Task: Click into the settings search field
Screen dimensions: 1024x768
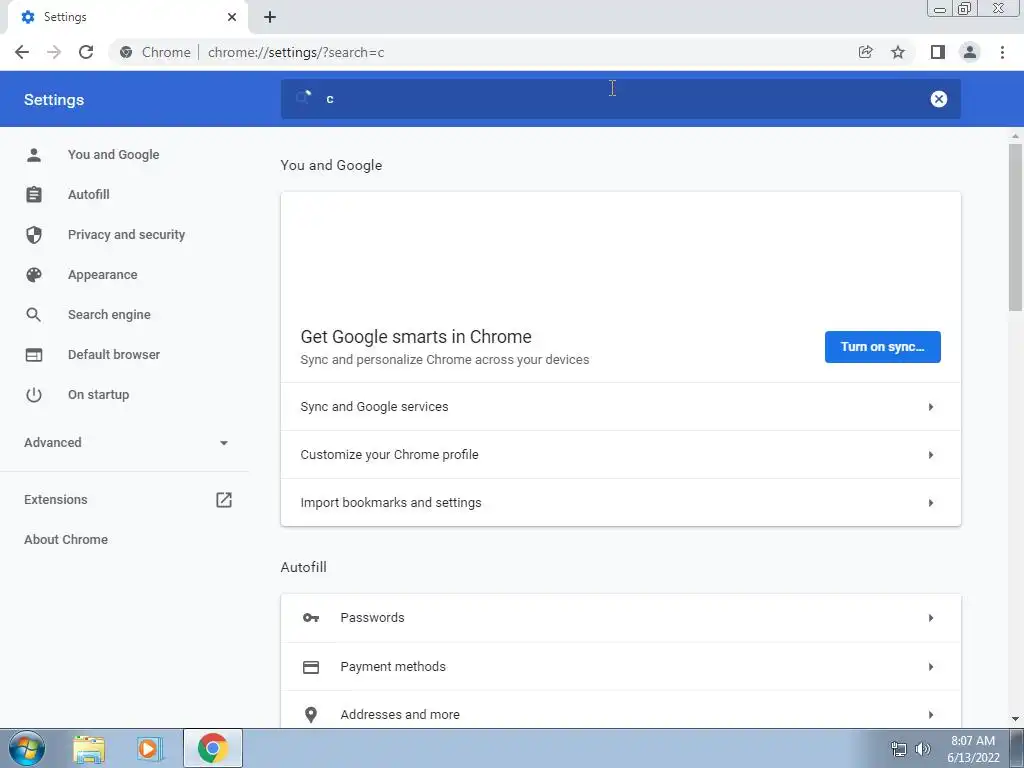Action: [x=620, y=99]
